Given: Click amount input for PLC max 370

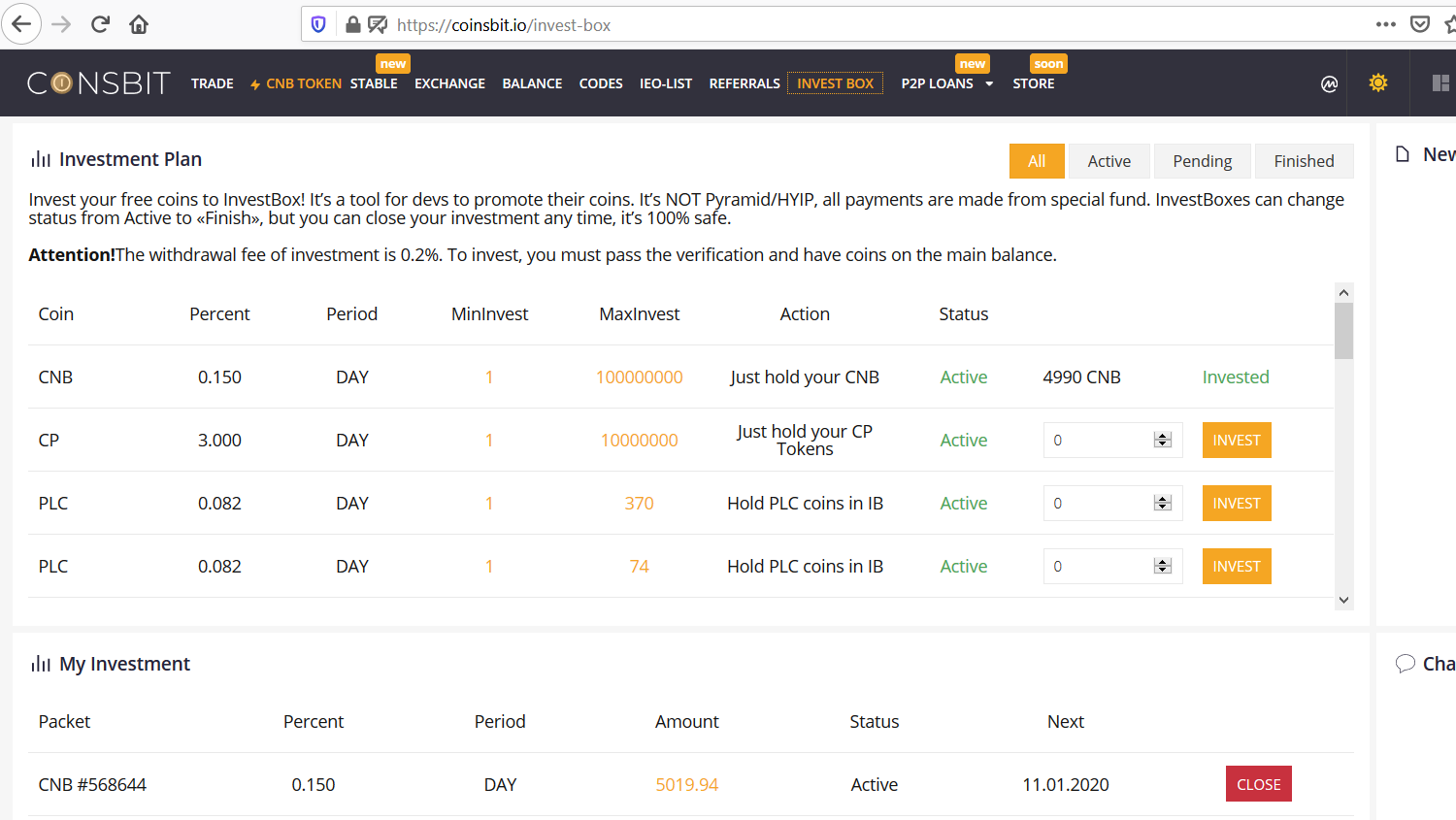Looking at the screenshot, I should point(1097,504).
